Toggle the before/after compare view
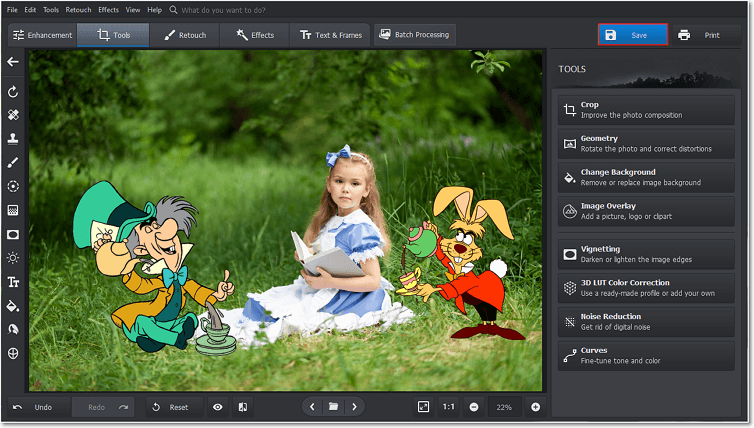Image resolution: width=754 pixels, height=428 pixels. (243, 407)
